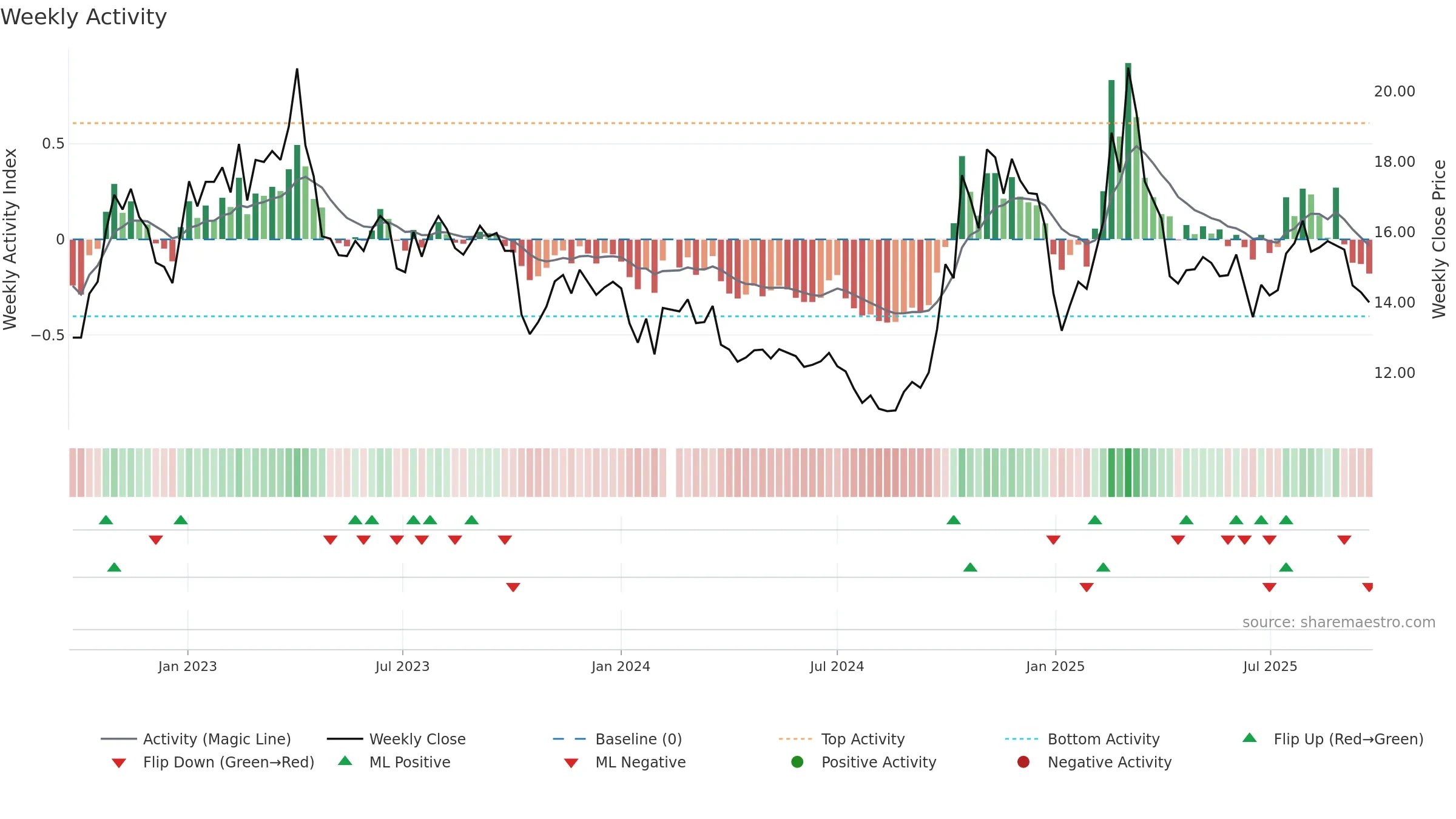The width and height of the screenshot is (1456, 819).
Task: Toggle the ML Negative legend entry
Action: 625,762
